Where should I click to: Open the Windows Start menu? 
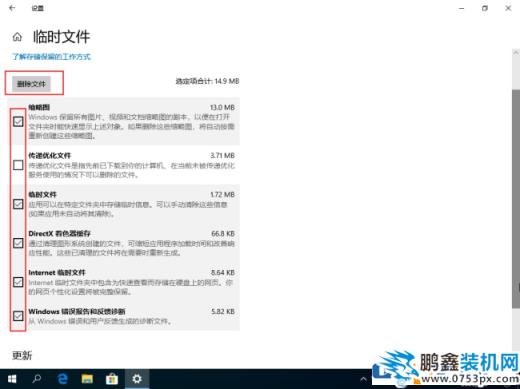coord(12,379)
